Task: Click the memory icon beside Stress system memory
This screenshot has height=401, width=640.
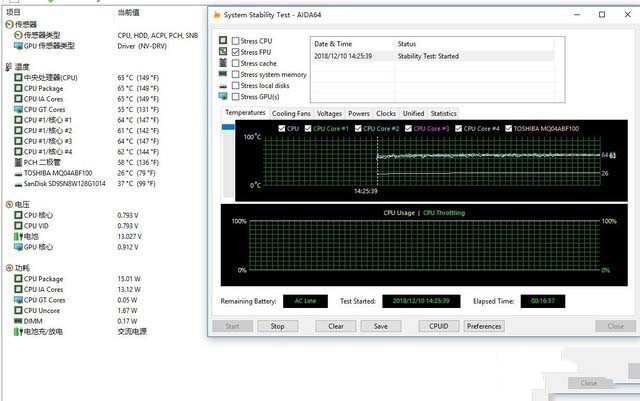Action: point(222,75)
